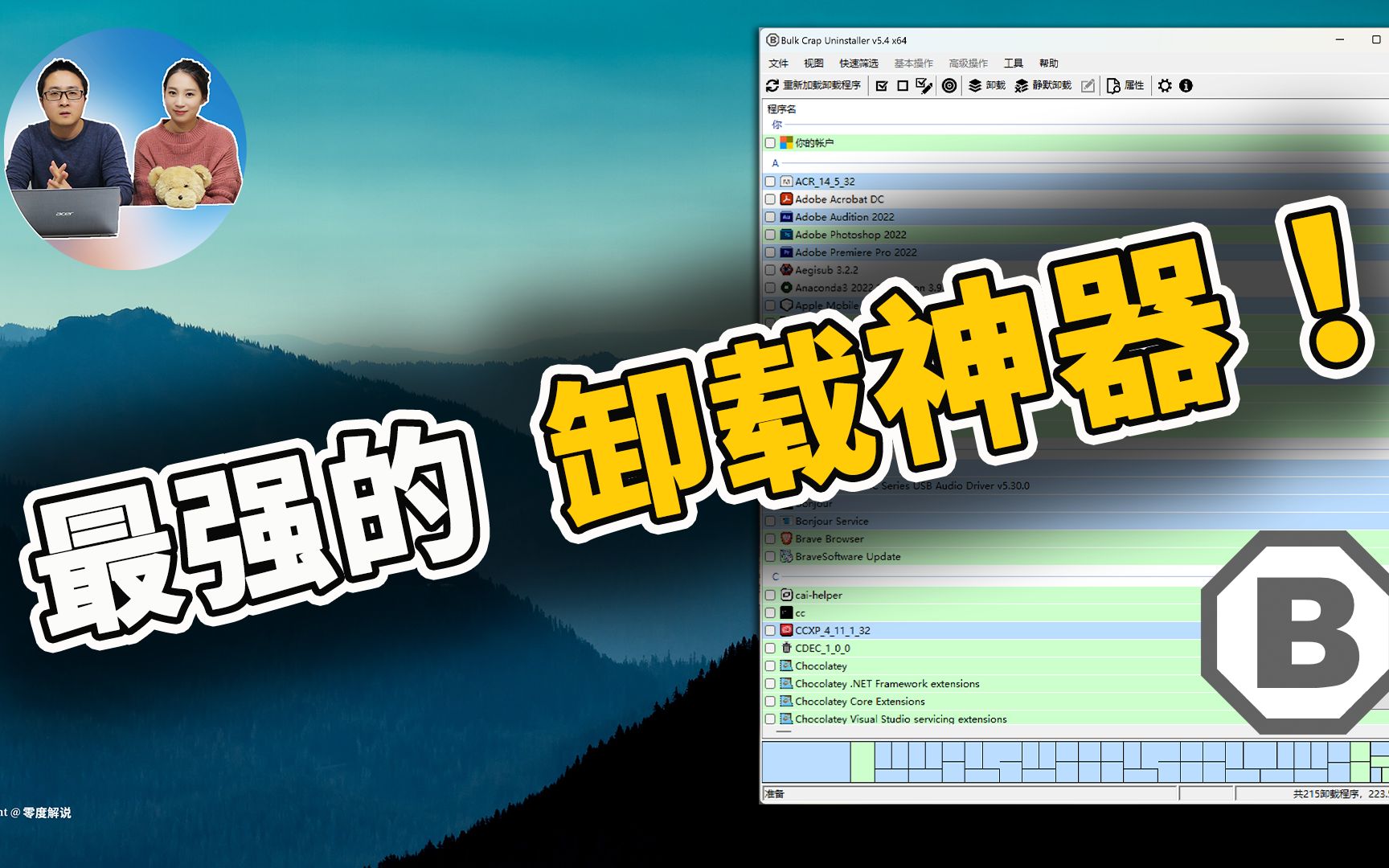The image size is (1389, 868).
Task: Click the 卸载 button label
Action: coord(995,85)
